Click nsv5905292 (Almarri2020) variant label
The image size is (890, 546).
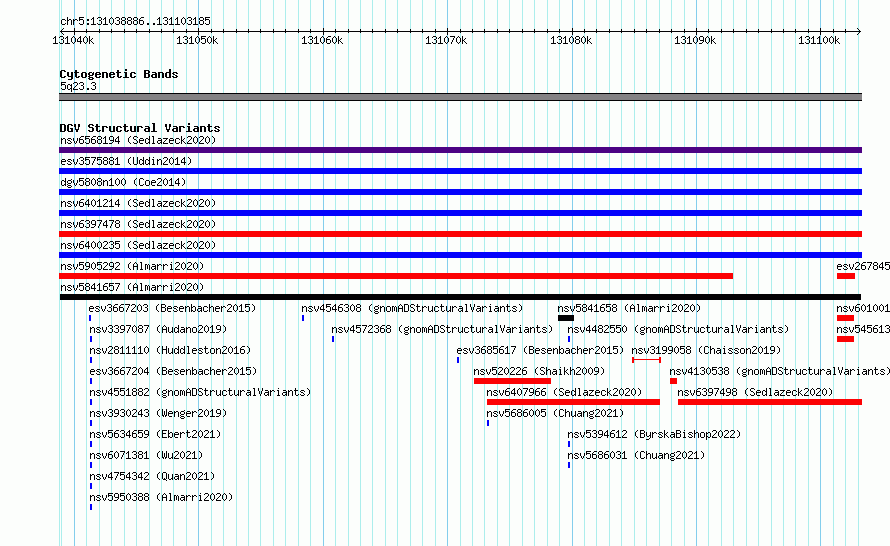[x=132, y=266]
